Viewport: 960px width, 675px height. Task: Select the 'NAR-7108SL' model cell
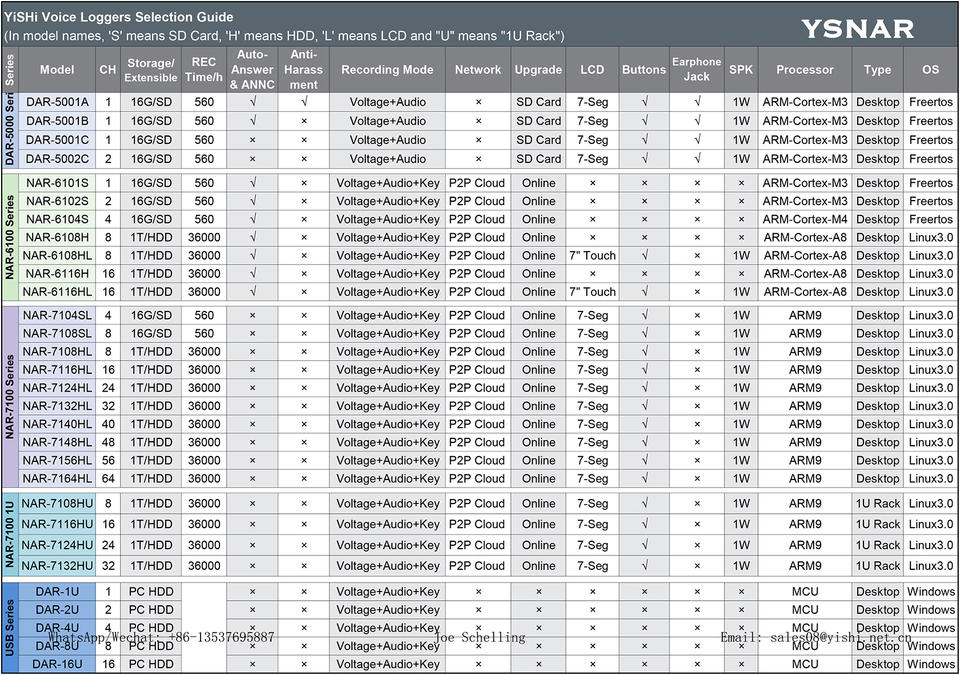(57, 334)
